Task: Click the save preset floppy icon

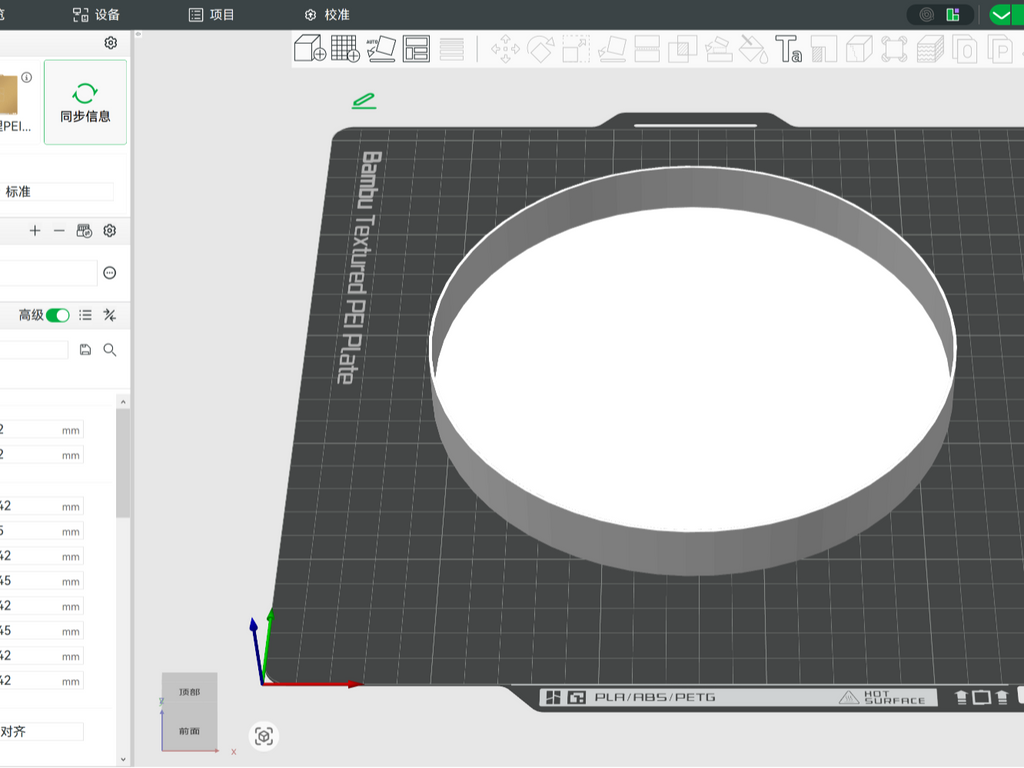Action: click(86, 350)
